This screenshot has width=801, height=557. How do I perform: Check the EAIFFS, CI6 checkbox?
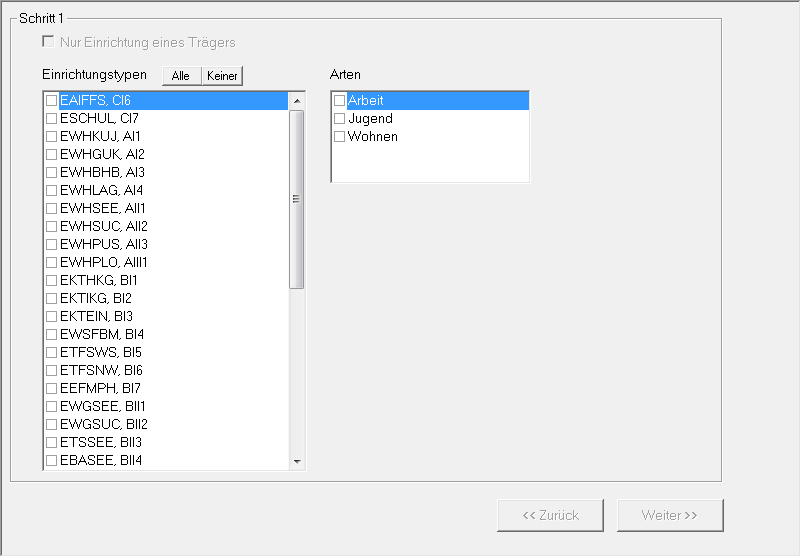pos(51,100)
